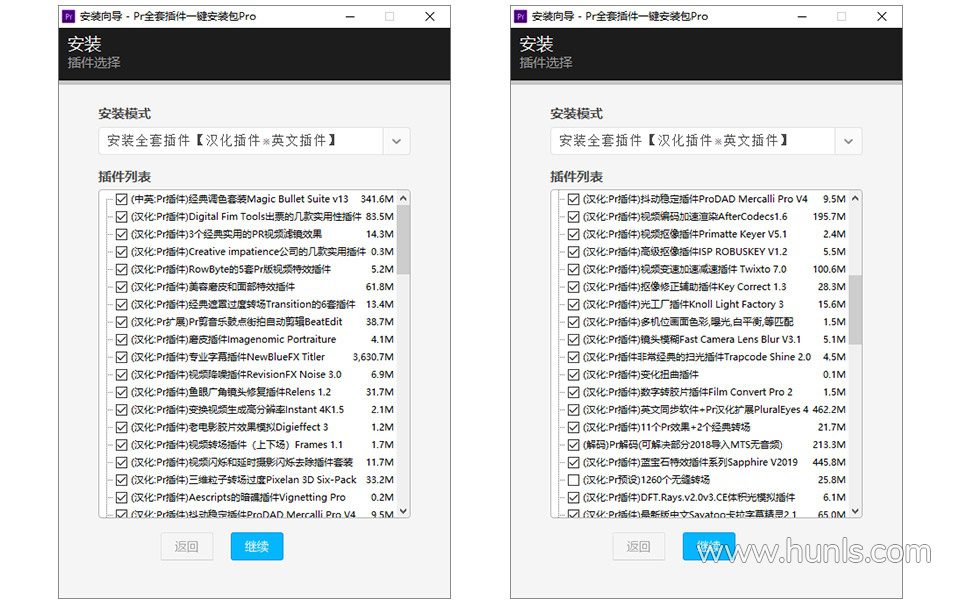Select the 11个Pr效果+2个经典转场 row

707,427
